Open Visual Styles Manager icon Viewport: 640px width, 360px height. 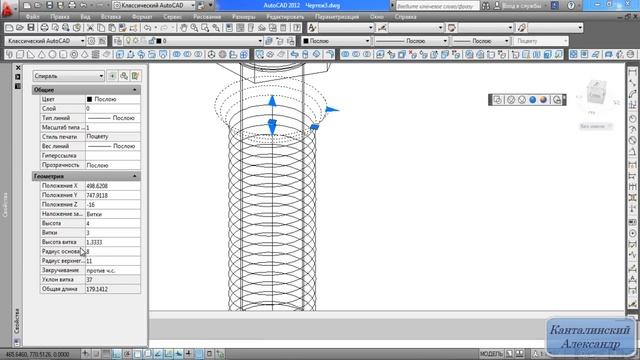[x=557, y=100]
